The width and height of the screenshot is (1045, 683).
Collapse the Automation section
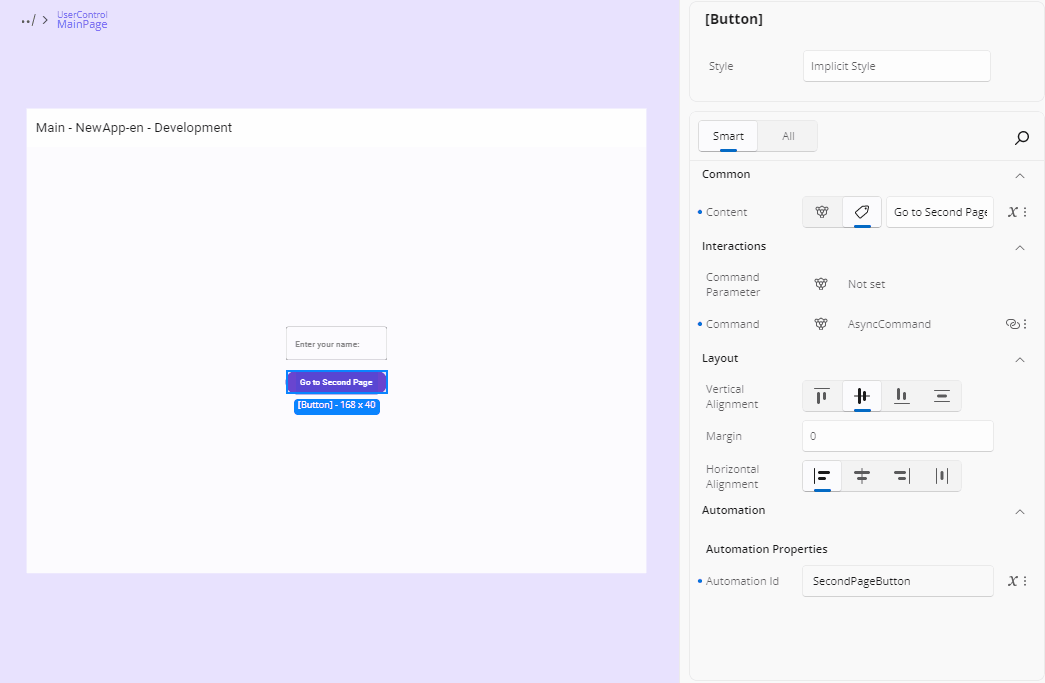[x=1019, y=511]
